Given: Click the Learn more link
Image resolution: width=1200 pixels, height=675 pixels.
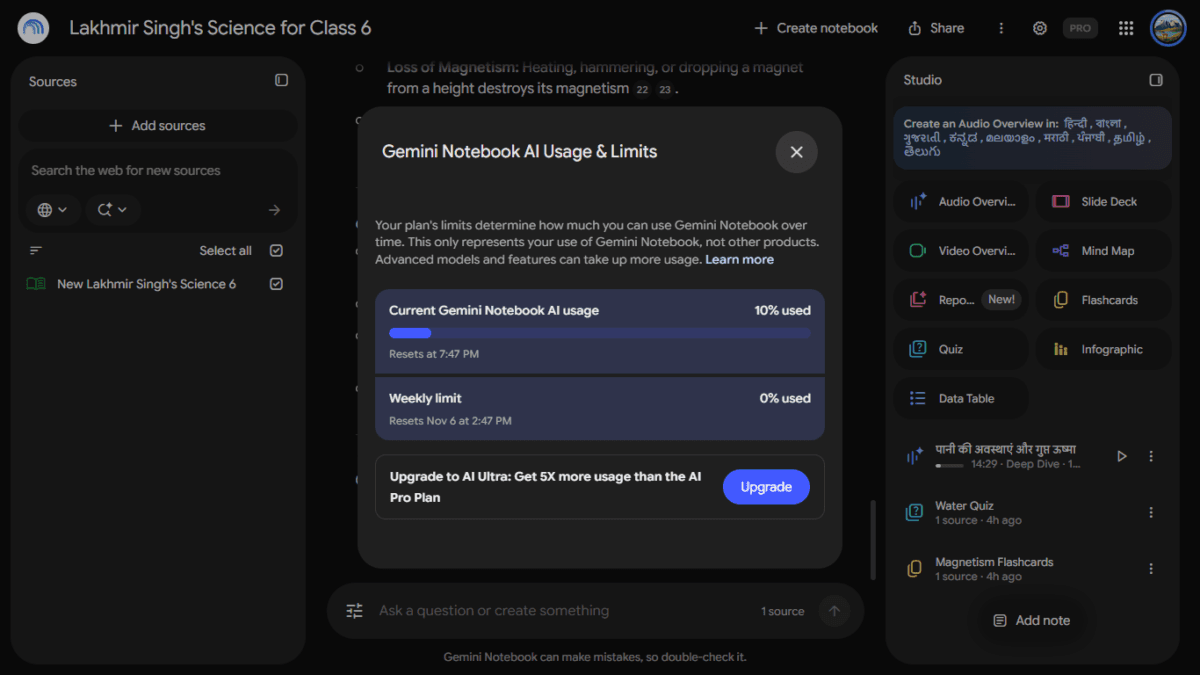Looking at the screenshot, I should point(739,259).
